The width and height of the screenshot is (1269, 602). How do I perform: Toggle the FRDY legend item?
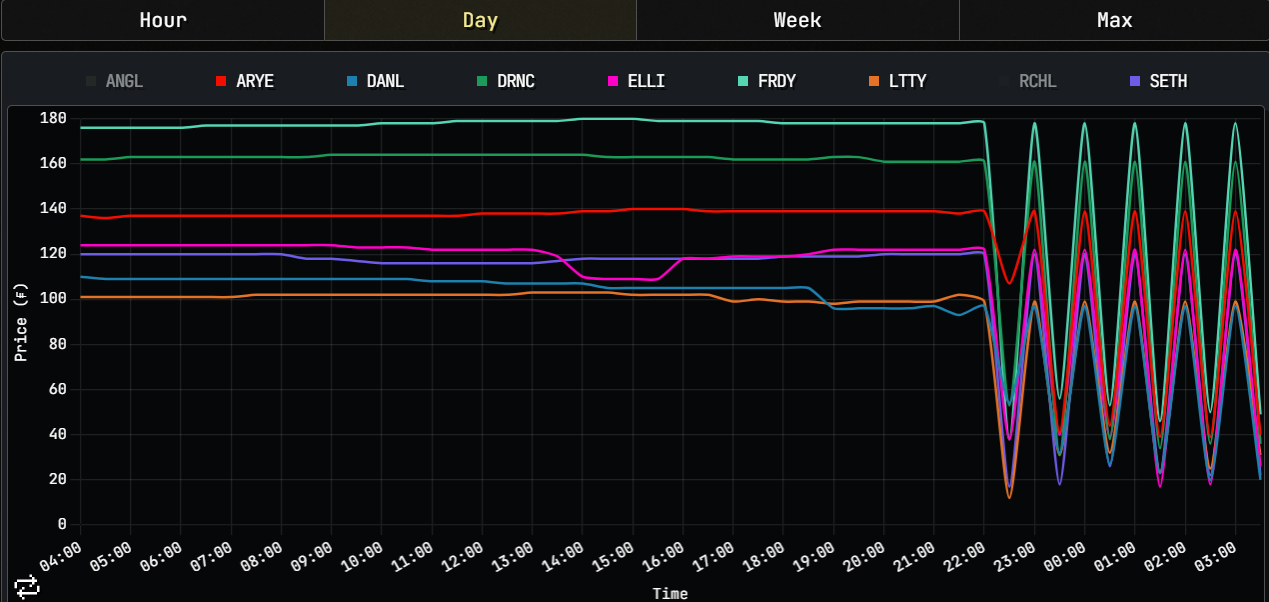tap(767, 81)
